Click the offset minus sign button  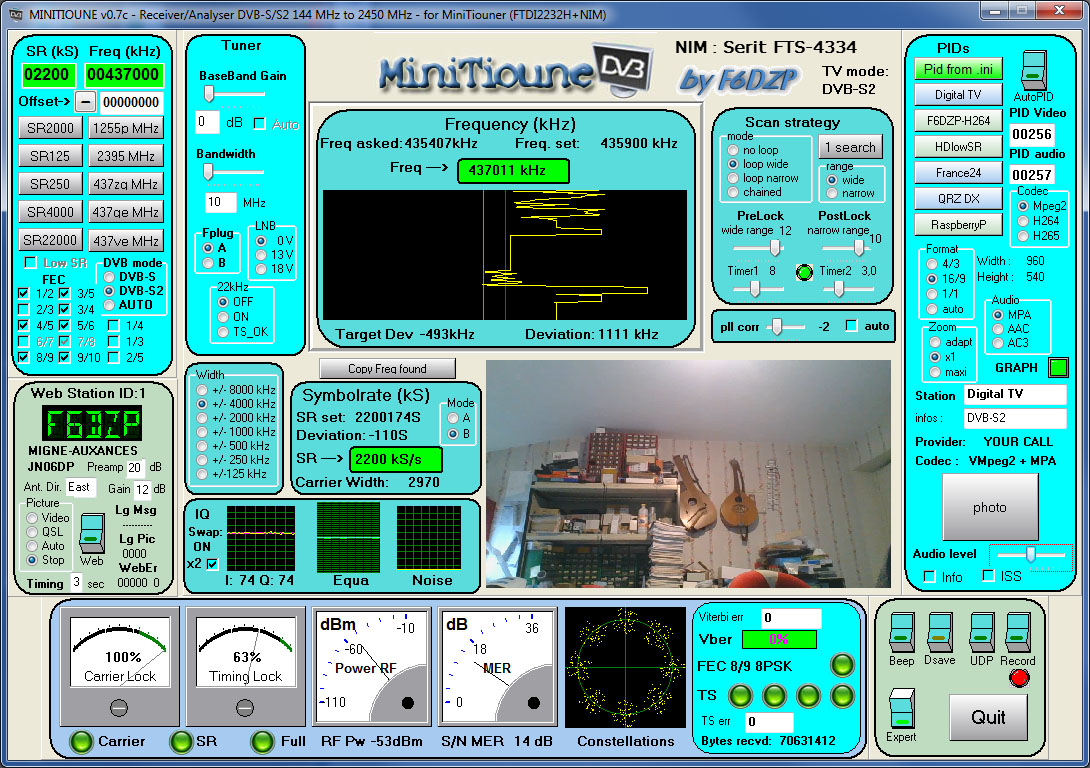pos(85,101)
